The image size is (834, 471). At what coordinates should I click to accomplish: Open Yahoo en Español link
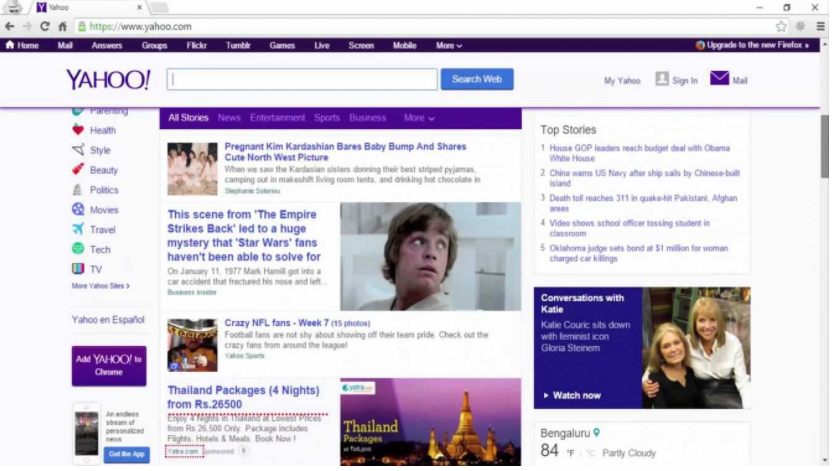click(x=108, y=319)
